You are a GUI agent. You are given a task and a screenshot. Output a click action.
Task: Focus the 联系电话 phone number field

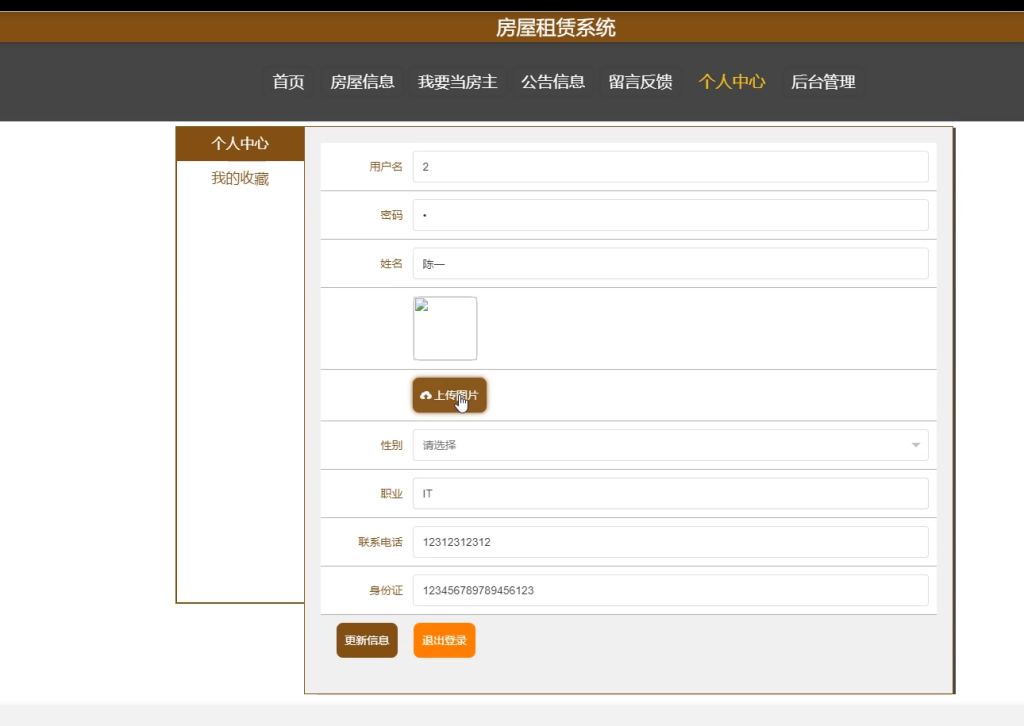coord(670,541)
